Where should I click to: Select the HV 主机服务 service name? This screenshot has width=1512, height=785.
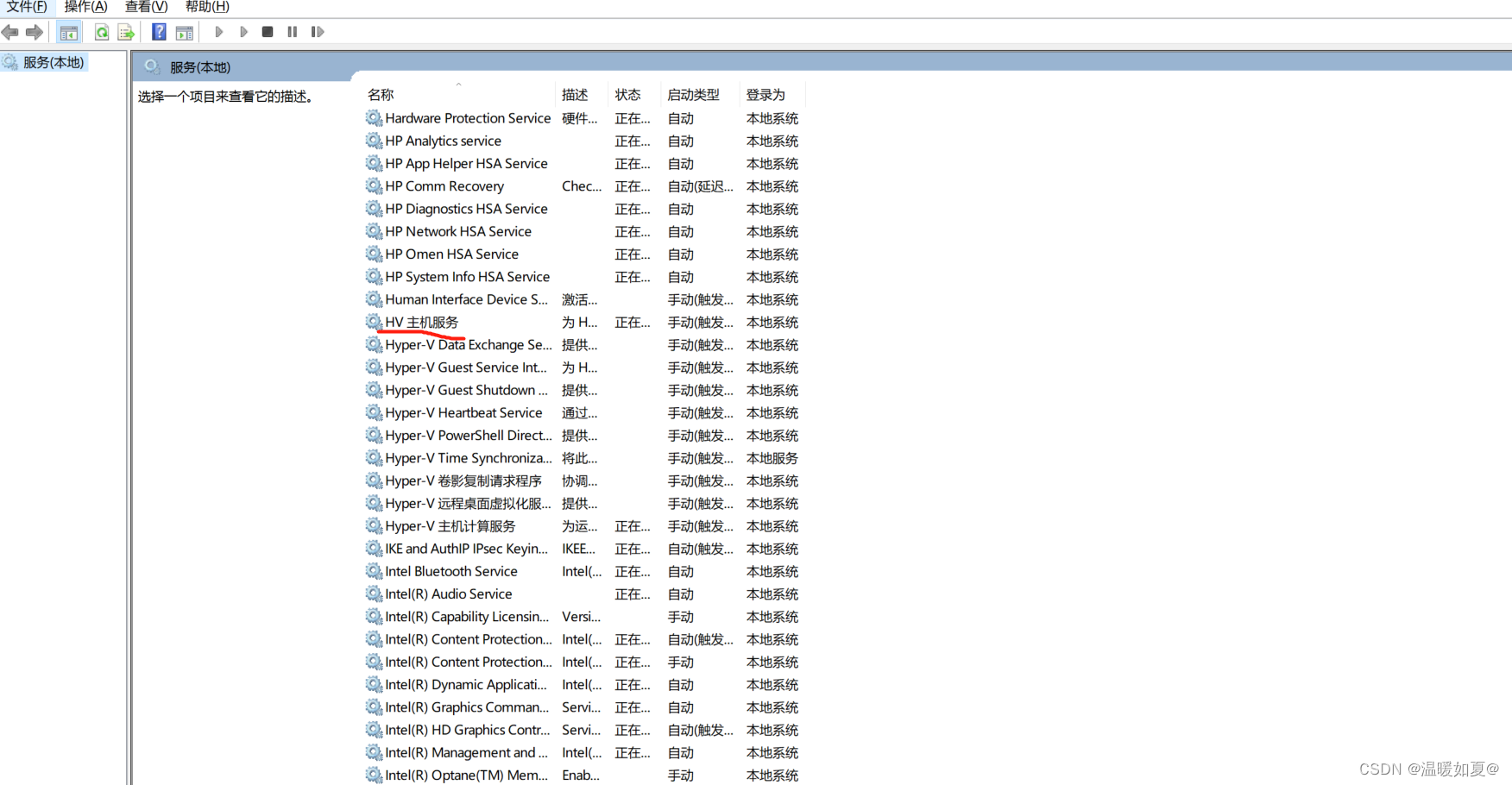[x=422, y=322]
